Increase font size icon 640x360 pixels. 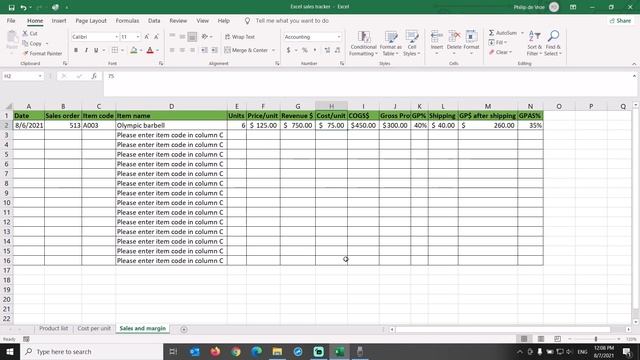pos(147,37)
